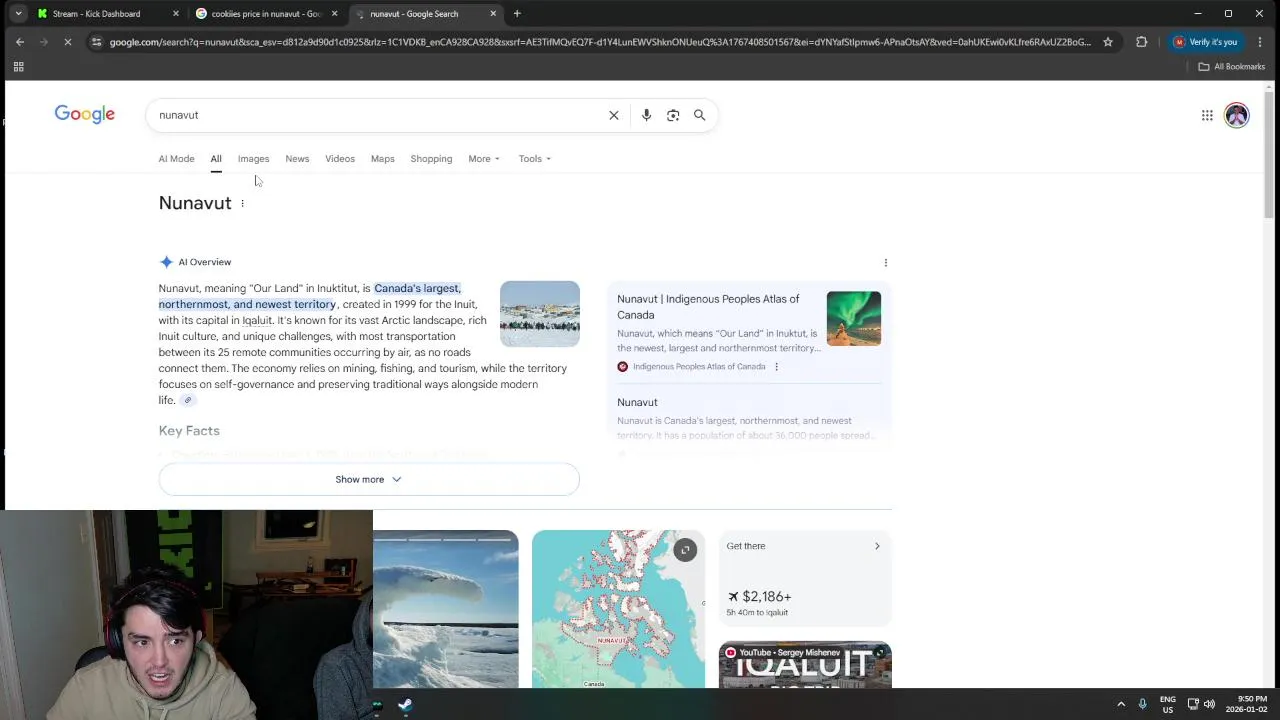The image size is (1280, 720).
Task: Open the second Nunavut source card link
Action: (637, 403)
